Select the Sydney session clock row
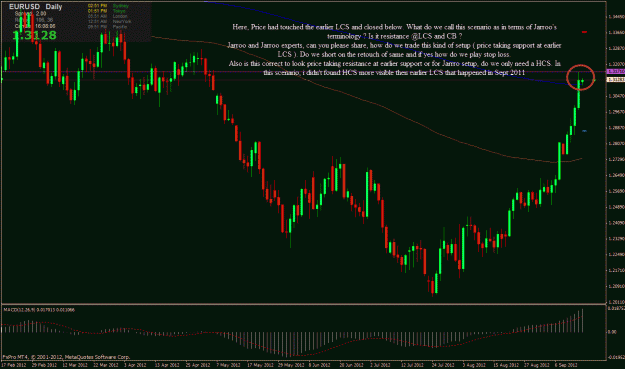Image resolution: width=625 pixels, height=369 pixels. click(108, 6)
